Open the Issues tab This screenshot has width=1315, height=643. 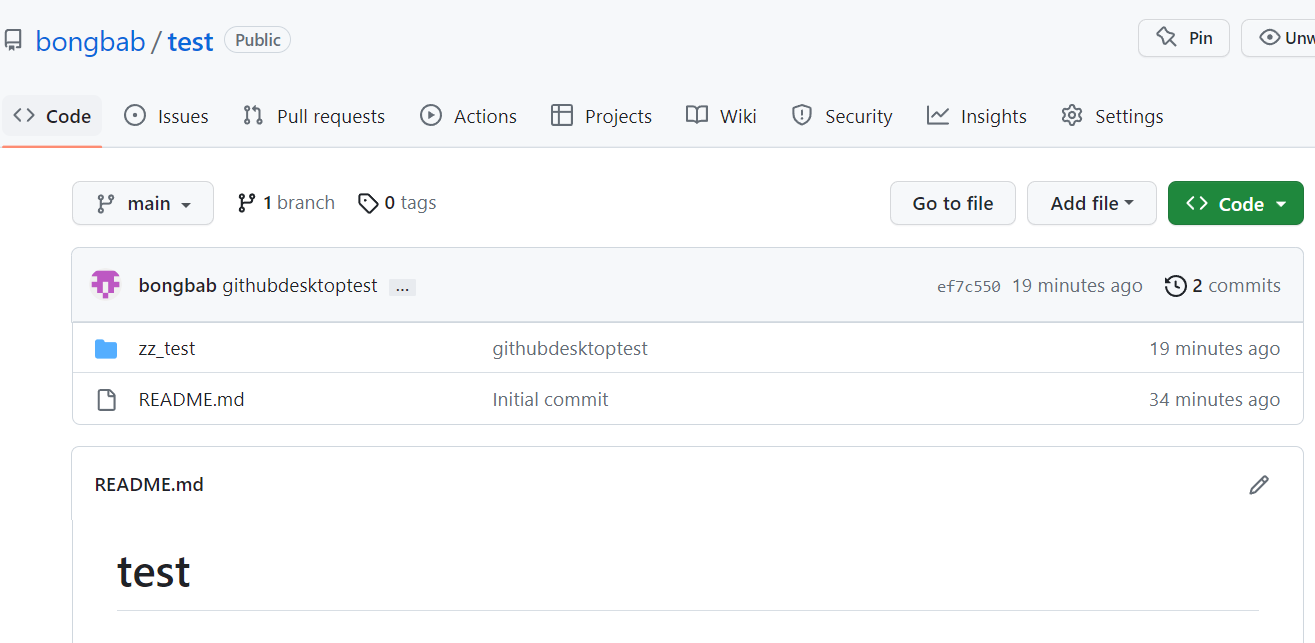(x=166, y=116)
